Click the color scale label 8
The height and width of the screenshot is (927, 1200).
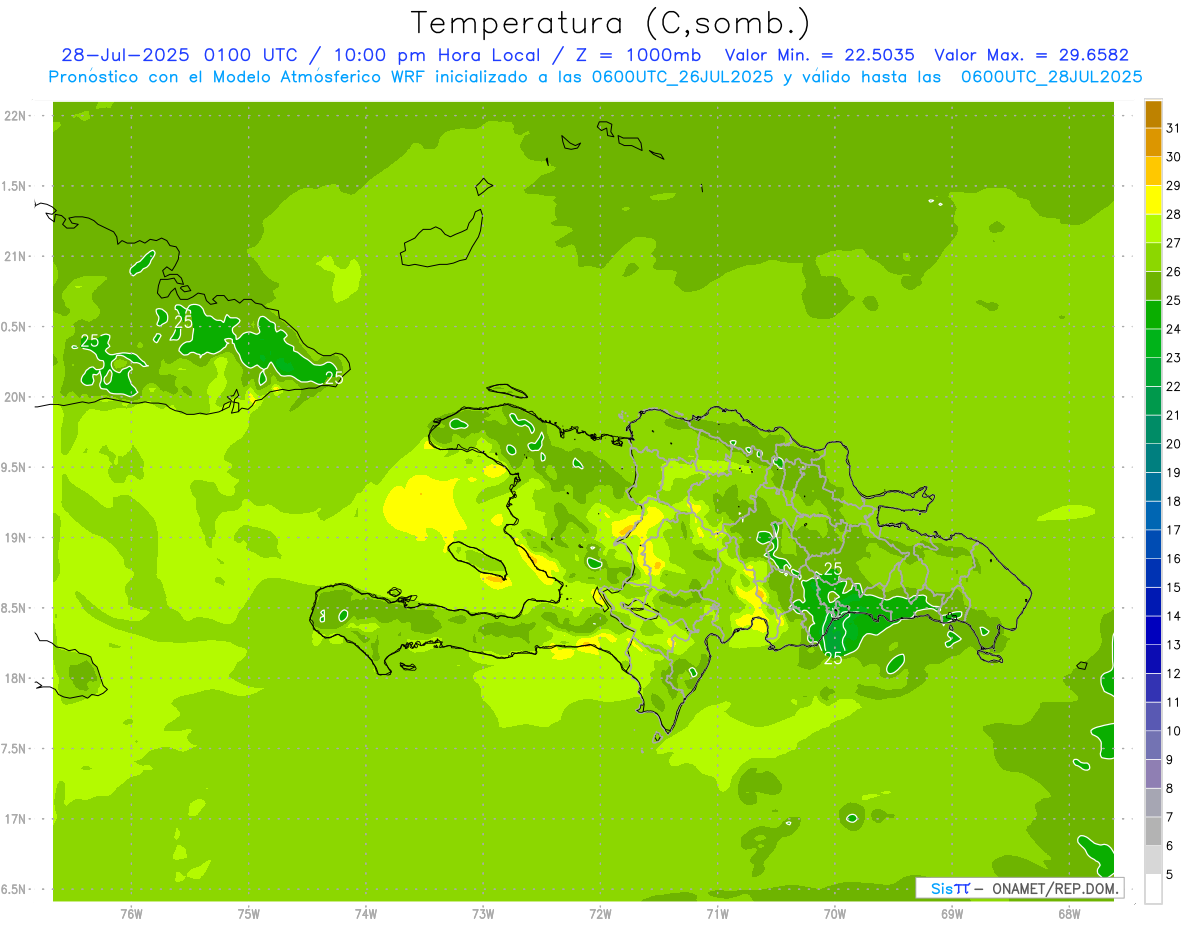(1170, 788)
